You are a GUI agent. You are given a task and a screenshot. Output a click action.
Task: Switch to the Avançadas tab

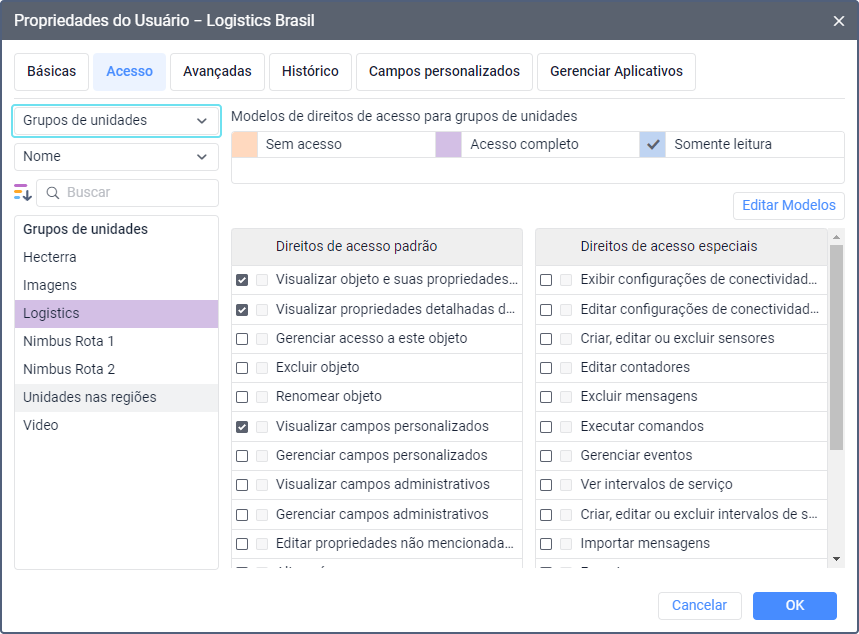coord(217,72)
